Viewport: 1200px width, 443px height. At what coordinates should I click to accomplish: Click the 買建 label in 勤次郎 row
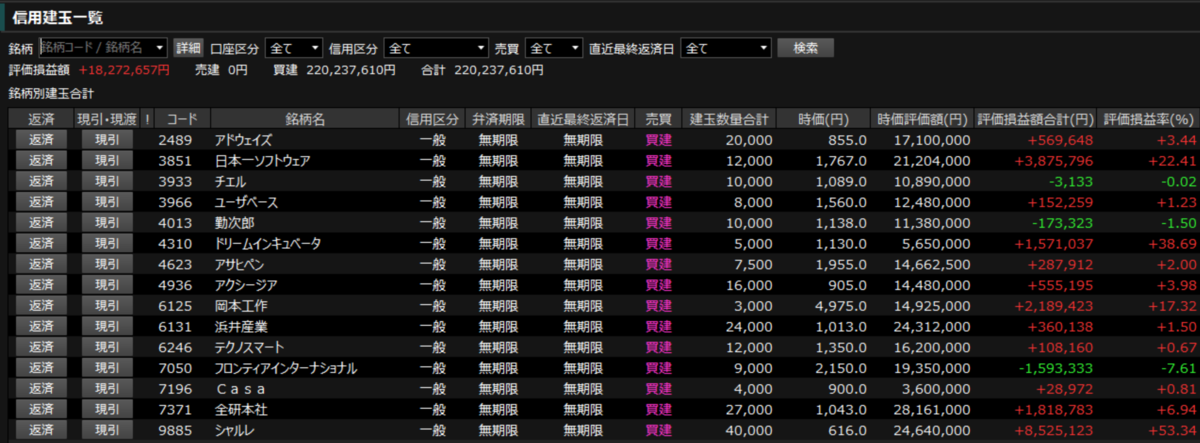point(659,223)
